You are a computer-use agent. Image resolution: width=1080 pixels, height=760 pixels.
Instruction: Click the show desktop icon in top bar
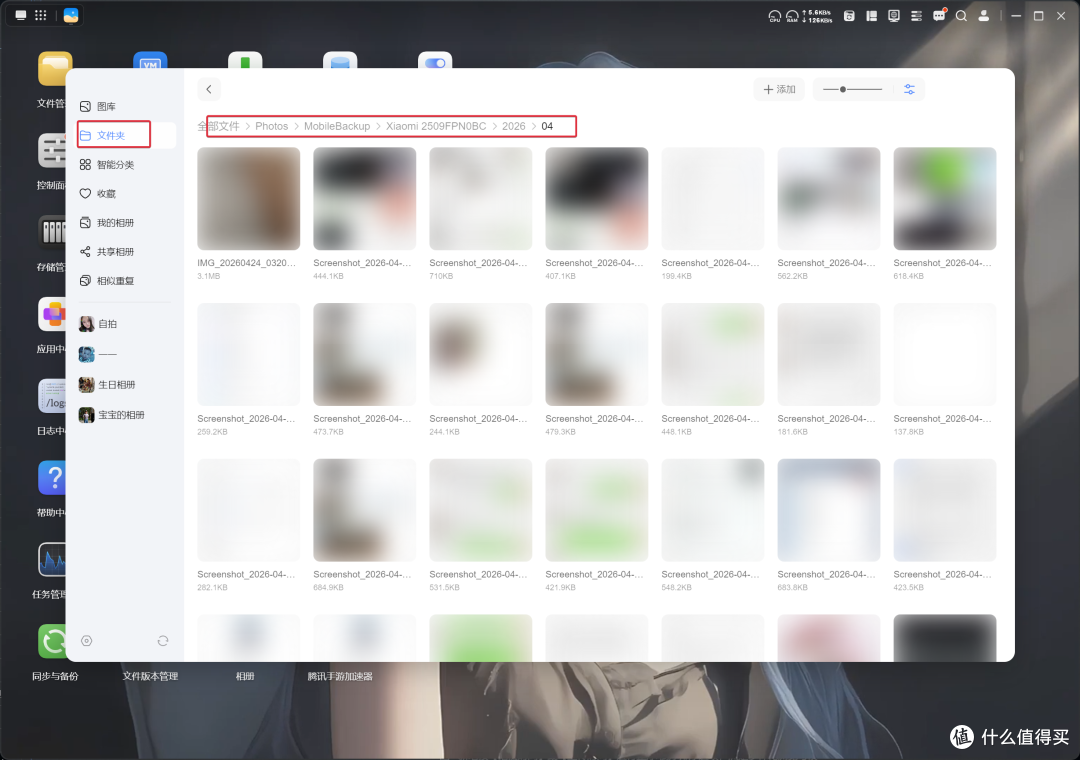[x=21, y=15]
